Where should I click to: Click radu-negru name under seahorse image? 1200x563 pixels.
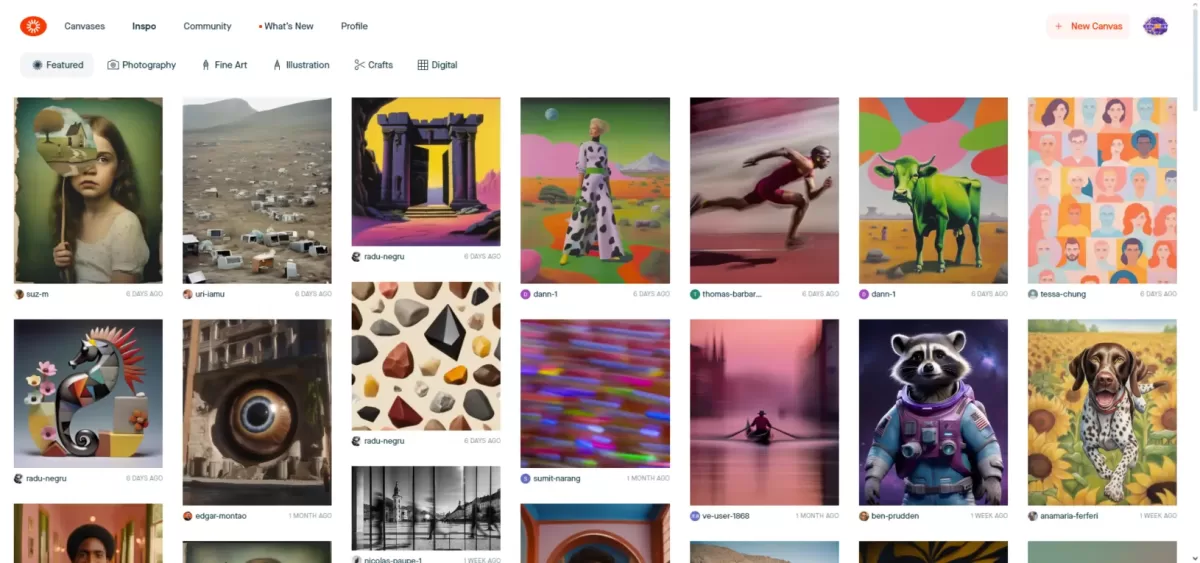click(x=46, y=479)
